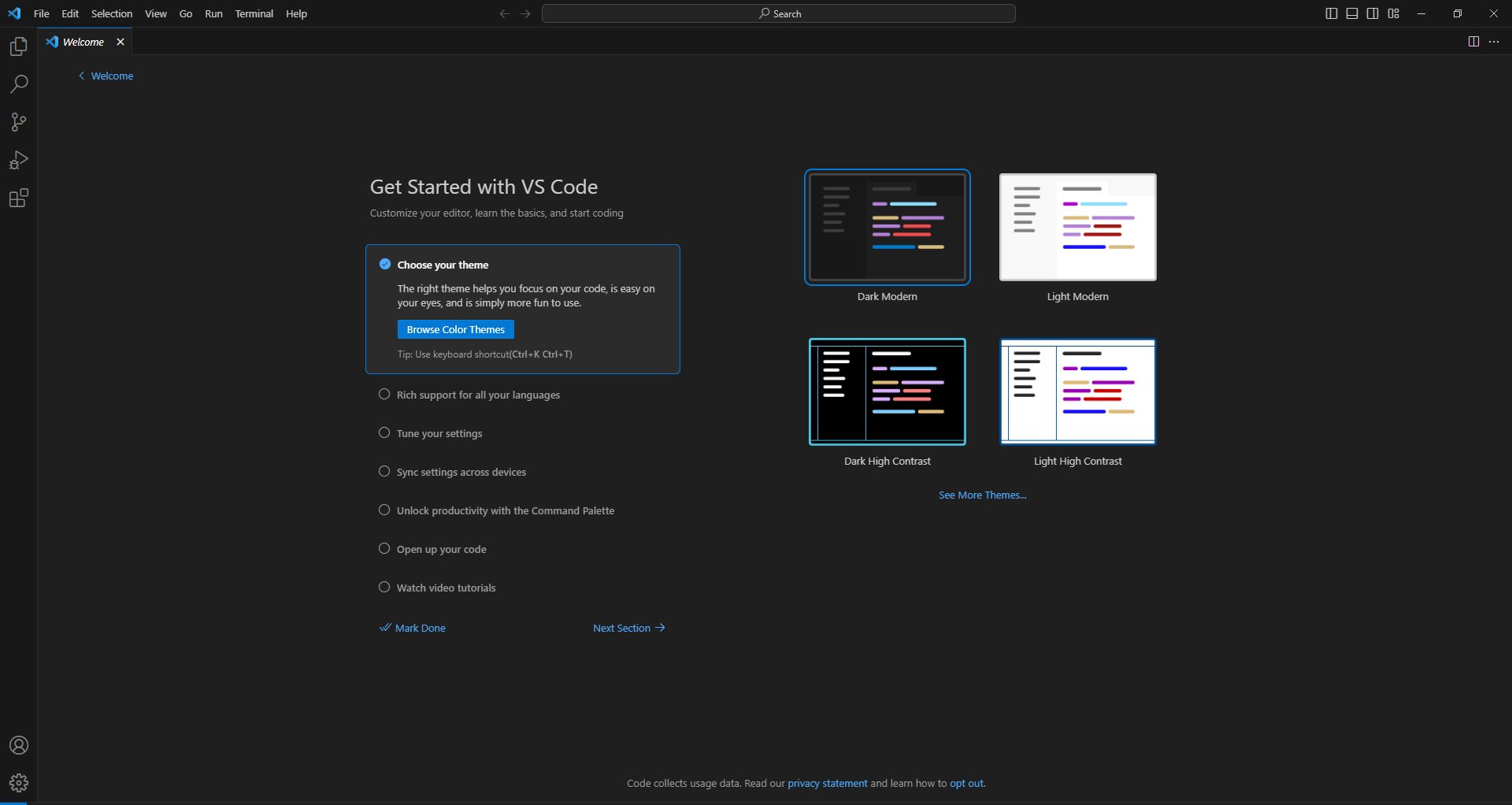The image size is (1512, 805).
Task: Open the Extensions view
Action: (x=18, y=198)
